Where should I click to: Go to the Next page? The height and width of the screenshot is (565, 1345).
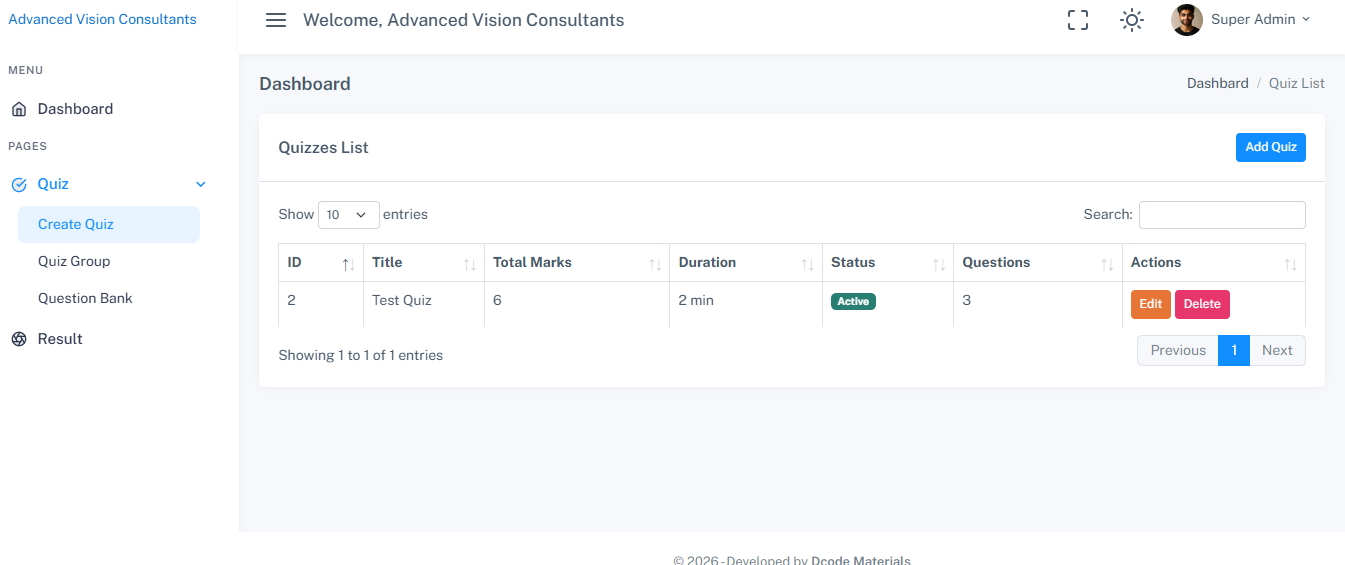tap(1276, 350)
